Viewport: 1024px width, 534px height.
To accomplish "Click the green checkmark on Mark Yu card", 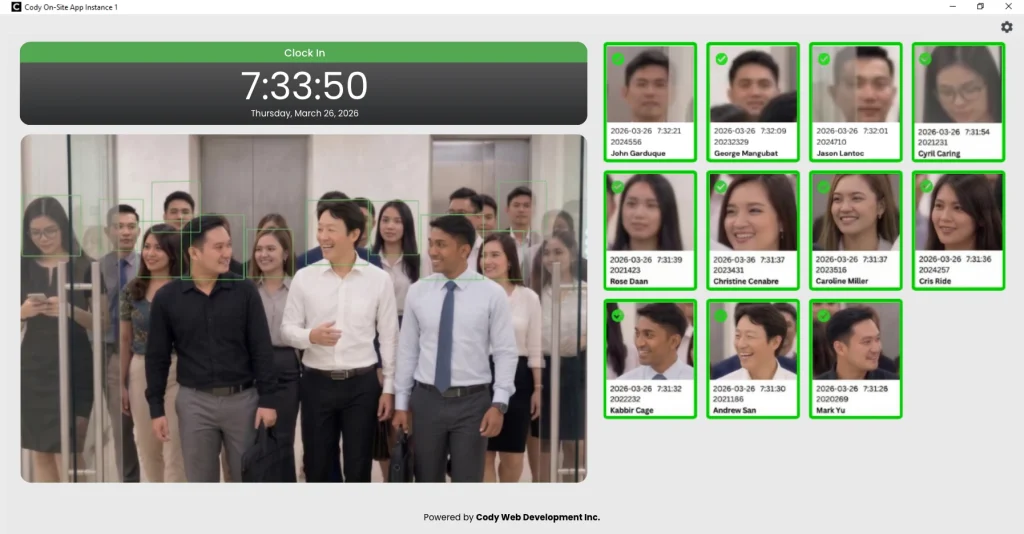I will [x=824, y=316].
